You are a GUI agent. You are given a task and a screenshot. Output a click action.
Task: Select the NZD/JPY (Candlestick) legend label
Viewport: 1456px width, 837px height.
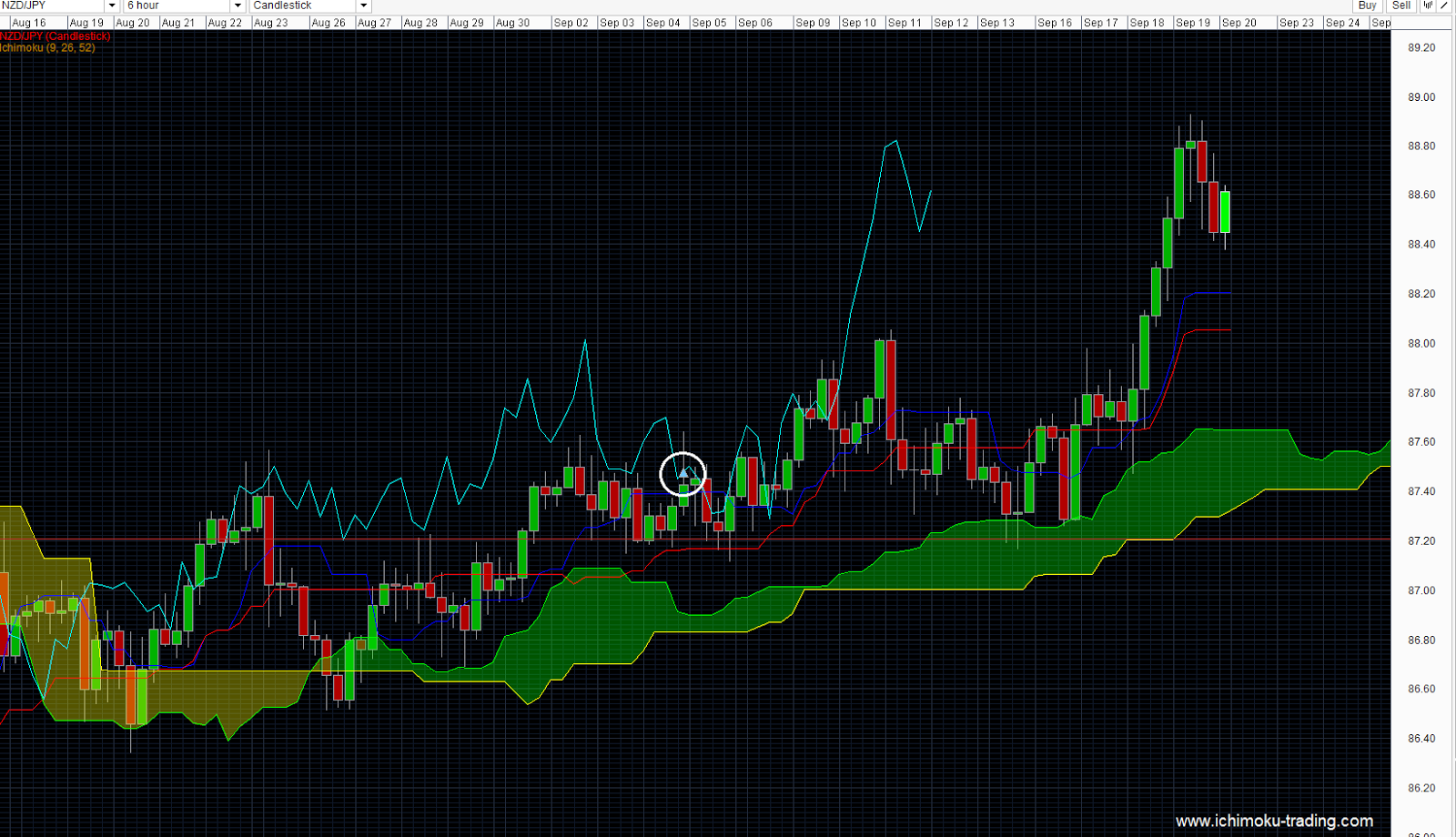[56, 36]
